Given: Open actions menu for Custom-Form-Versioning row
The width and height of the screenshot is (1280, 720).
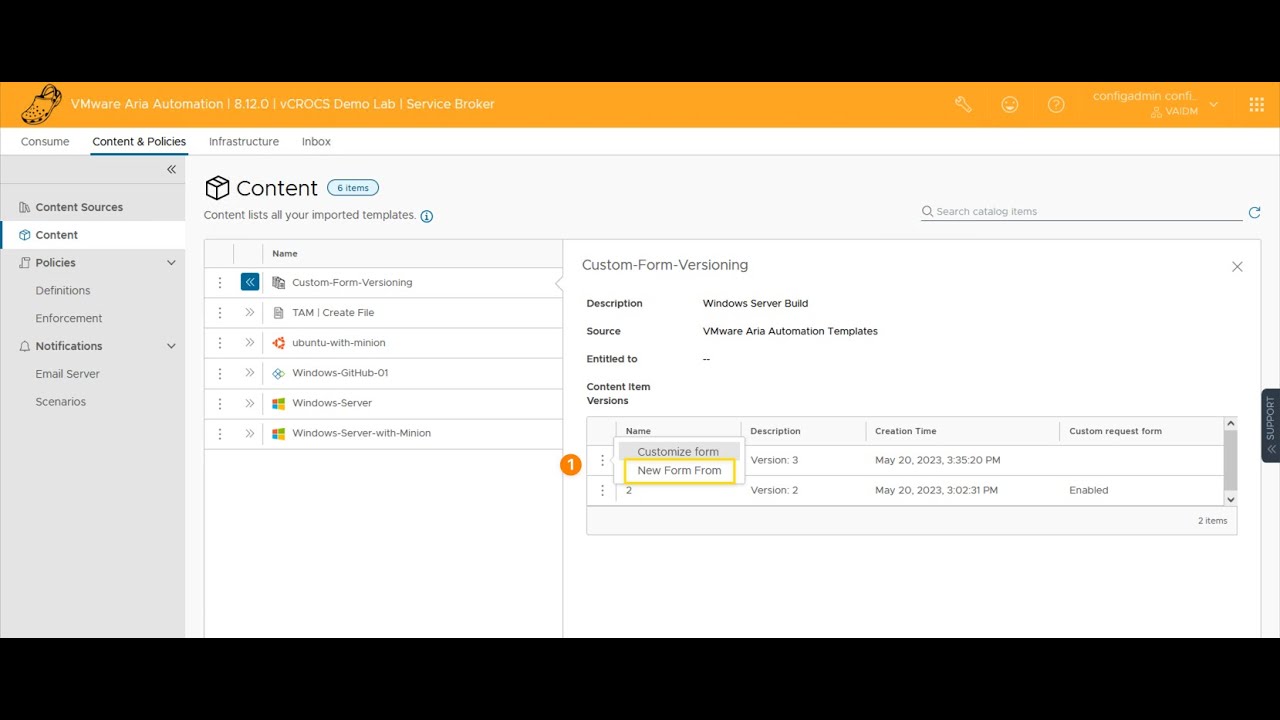Looking at the screenshot, I should 220,283.
